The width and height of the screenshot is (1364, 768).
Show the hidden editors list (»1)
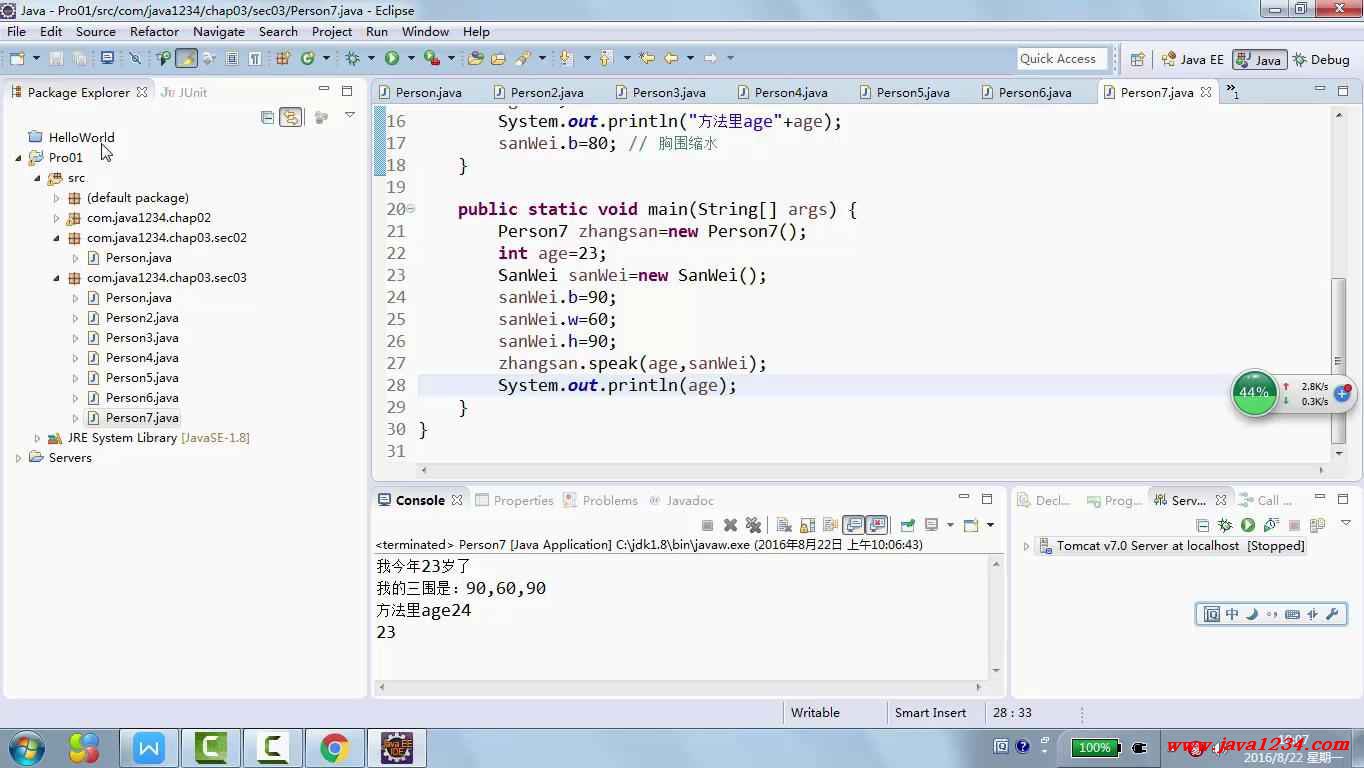coord(1233,92)
